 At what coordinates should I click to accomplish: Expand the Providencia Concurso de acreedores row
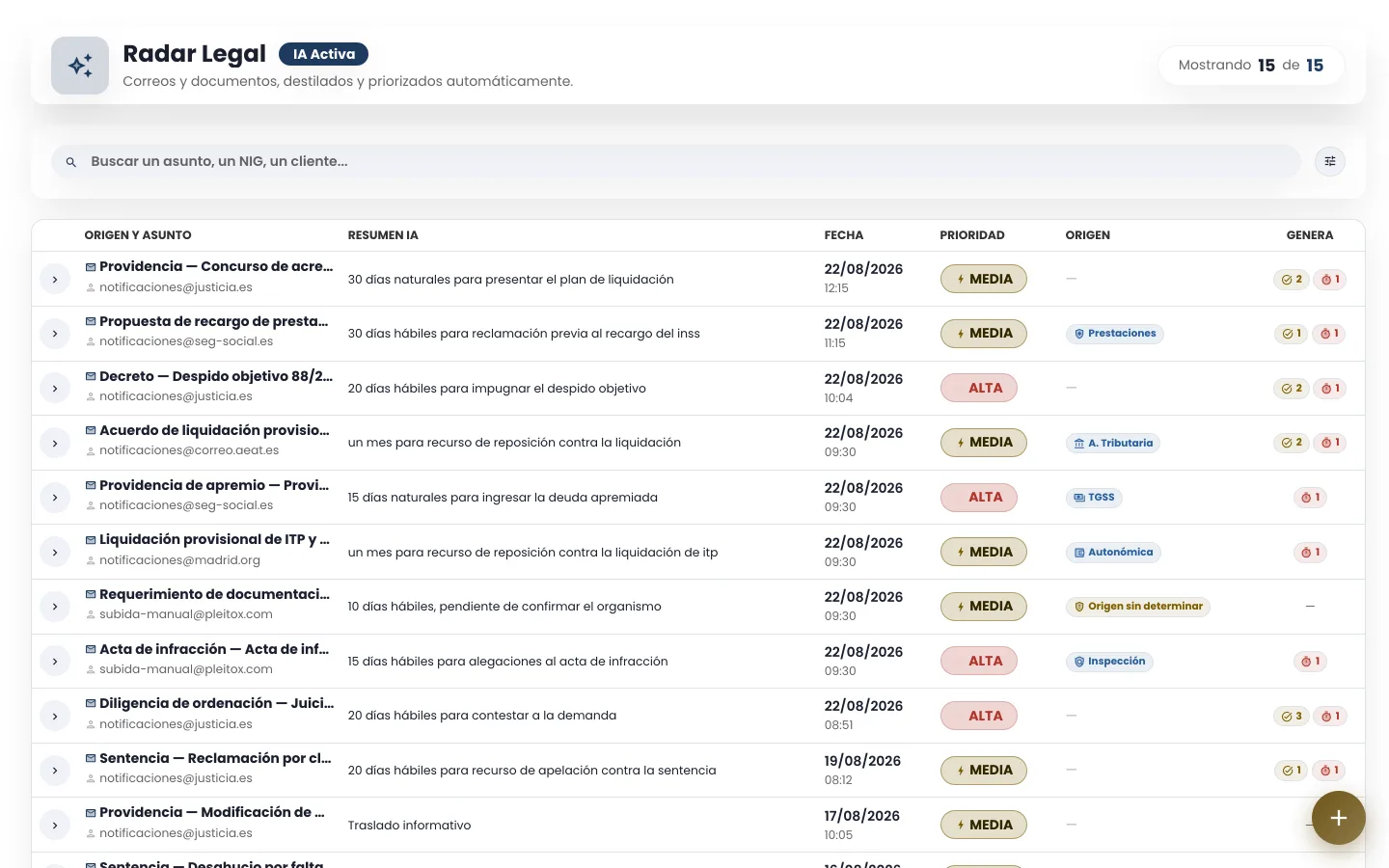[55, 280]
